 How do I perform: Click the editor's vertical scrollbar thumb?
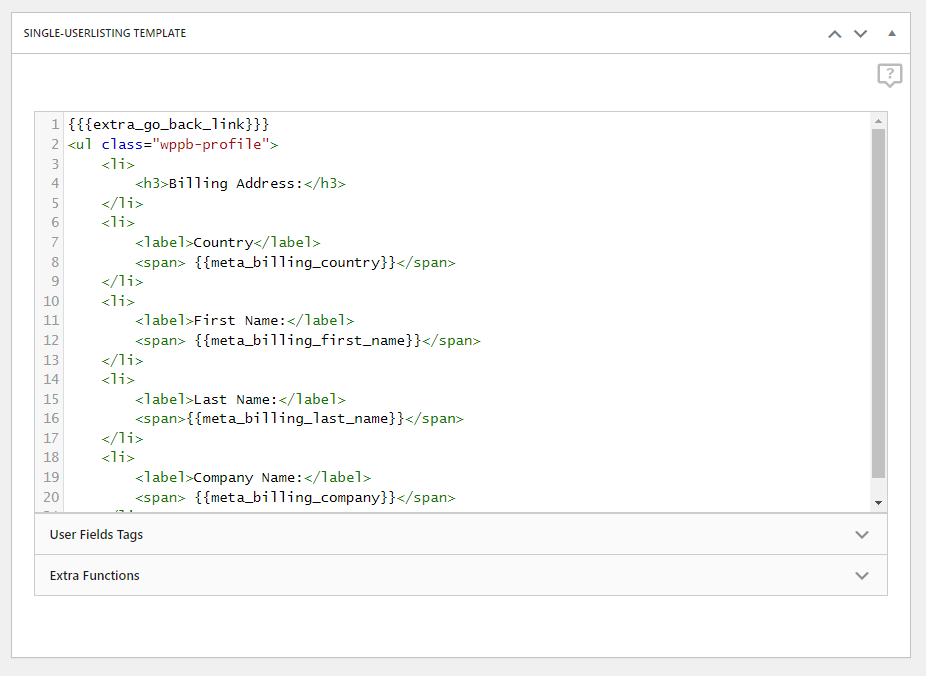(878, 303)
